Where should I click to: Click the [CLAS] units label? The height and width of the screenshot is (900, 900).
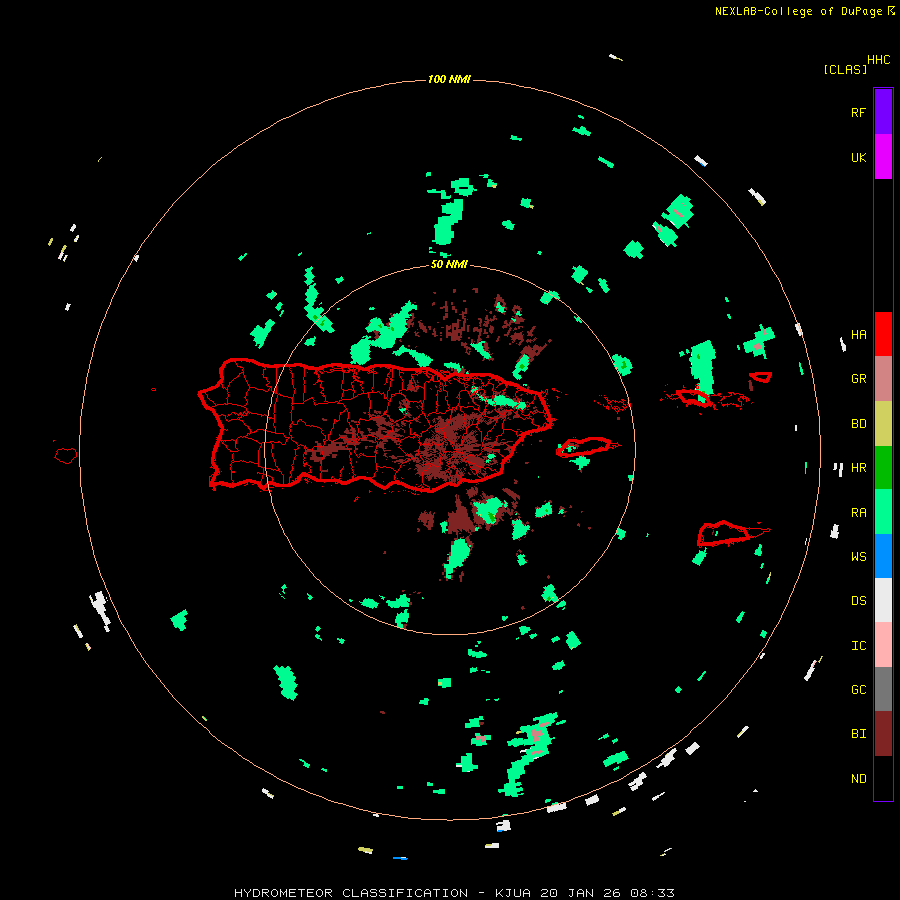[845, 69]
